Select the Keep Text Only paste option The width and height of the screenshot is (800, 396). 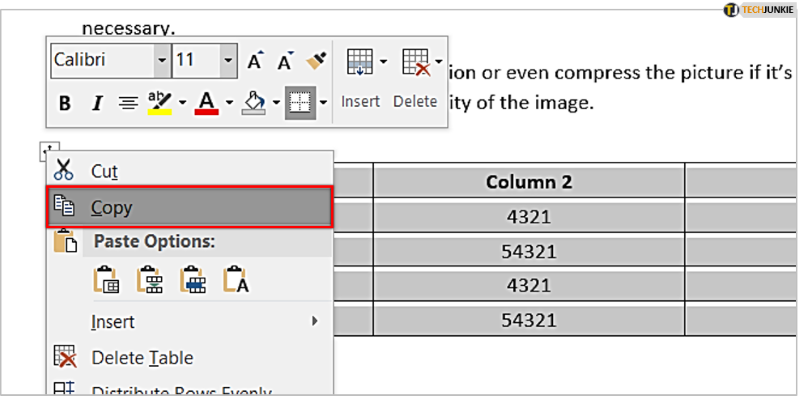click(236, 279)
